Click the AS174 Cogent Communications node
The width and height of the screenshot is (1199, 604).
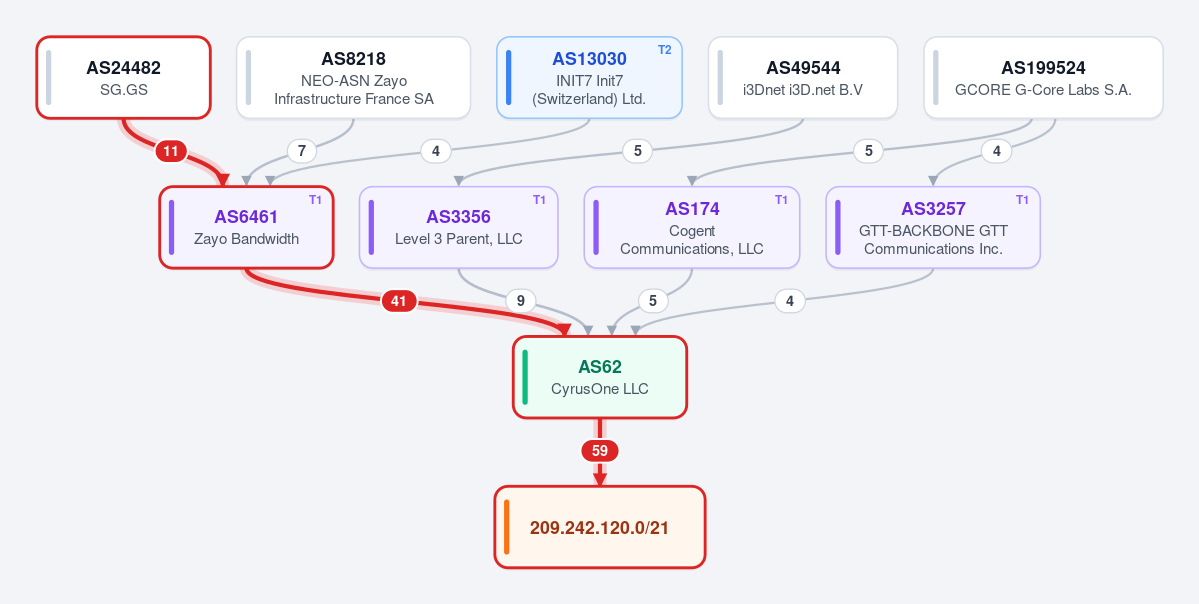click(x=692, y=227)
